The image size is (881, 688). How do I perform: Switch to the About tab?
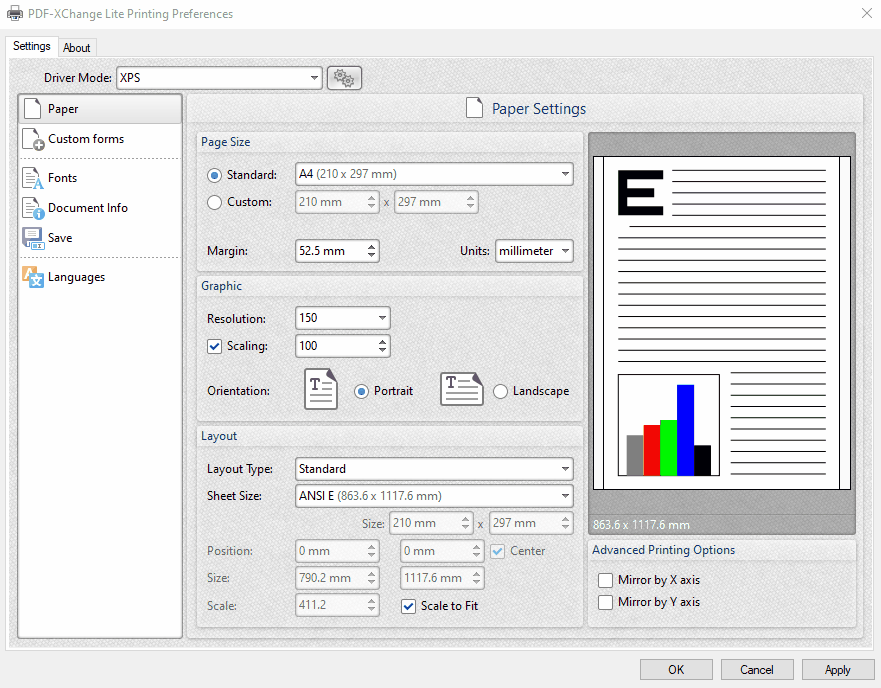(77, 47)
